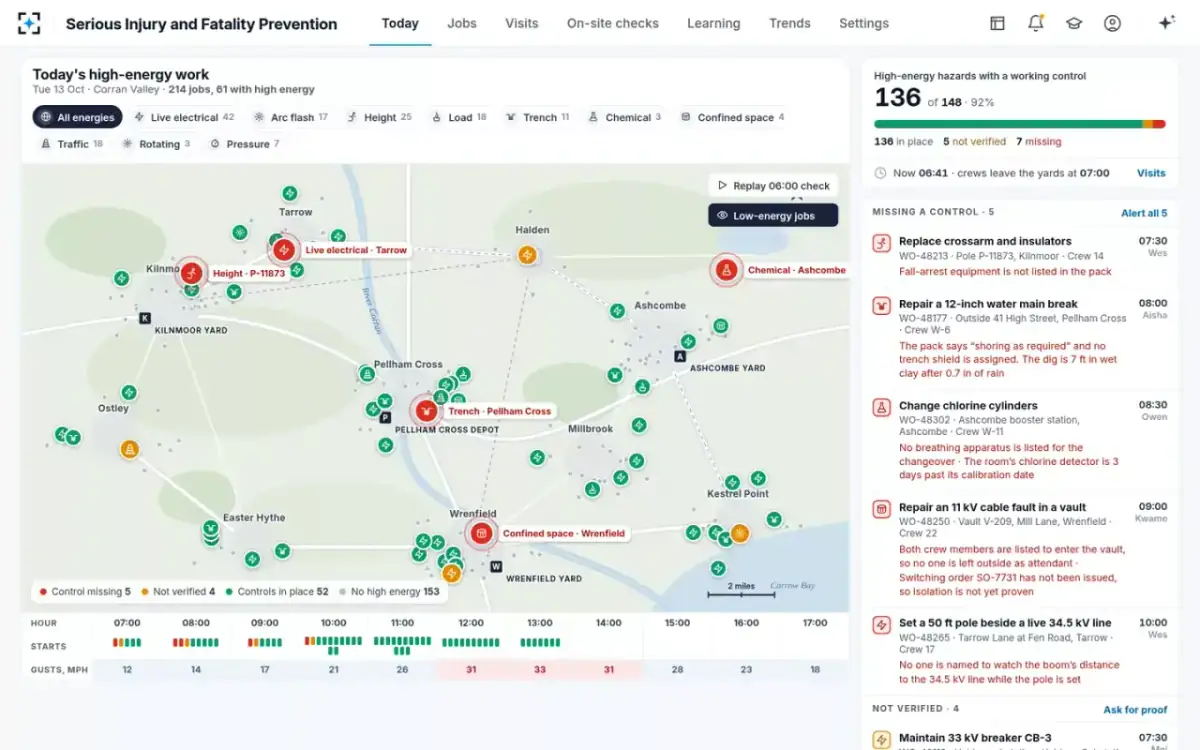This screenshot has width=1200, height=750.
Task: Click the Control missing 5 legend entry
Action: click(x=85, y=592)
